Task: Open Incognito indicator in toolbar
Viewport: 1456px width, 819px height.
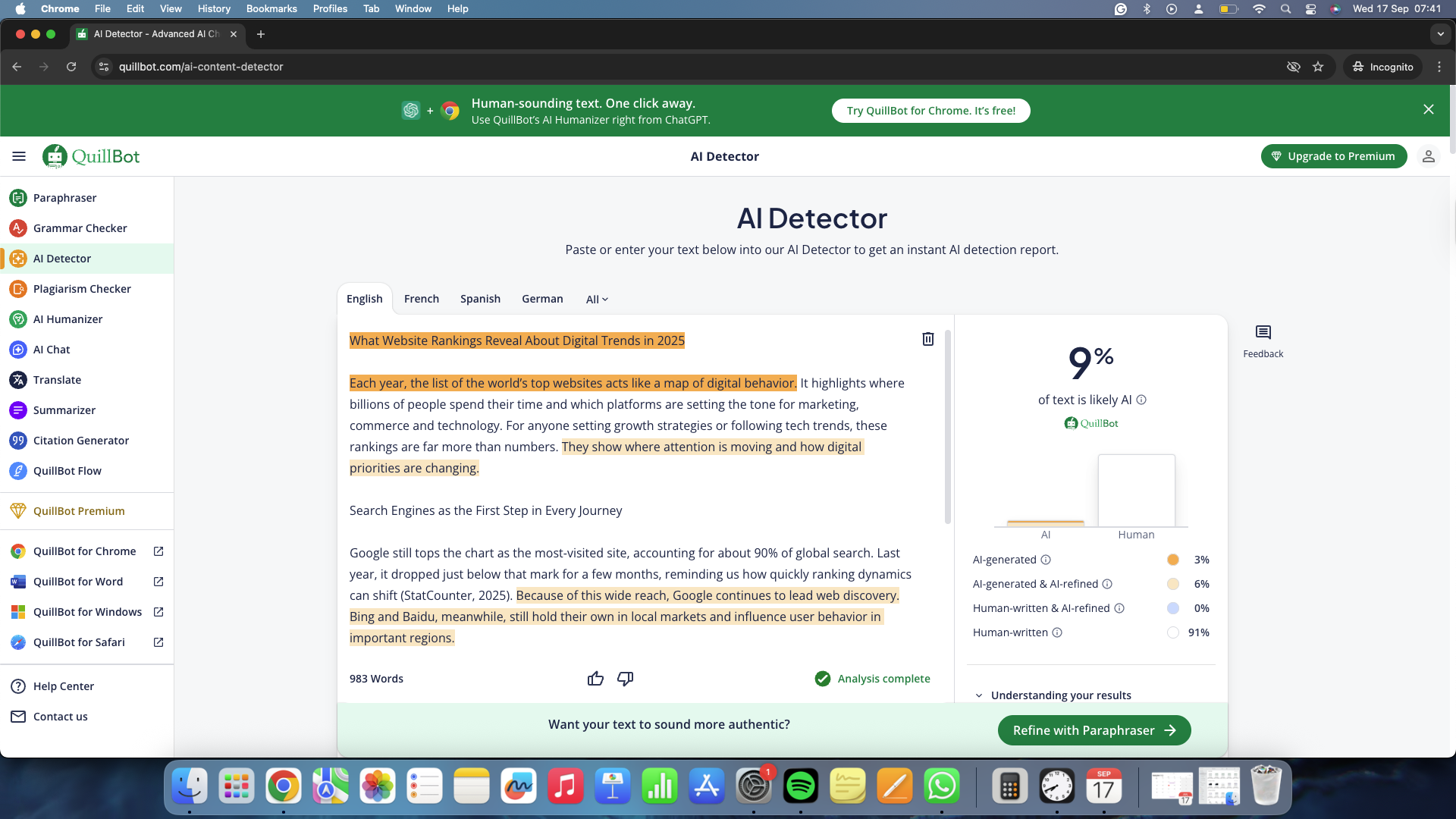Action: [x=1383, y=67]
